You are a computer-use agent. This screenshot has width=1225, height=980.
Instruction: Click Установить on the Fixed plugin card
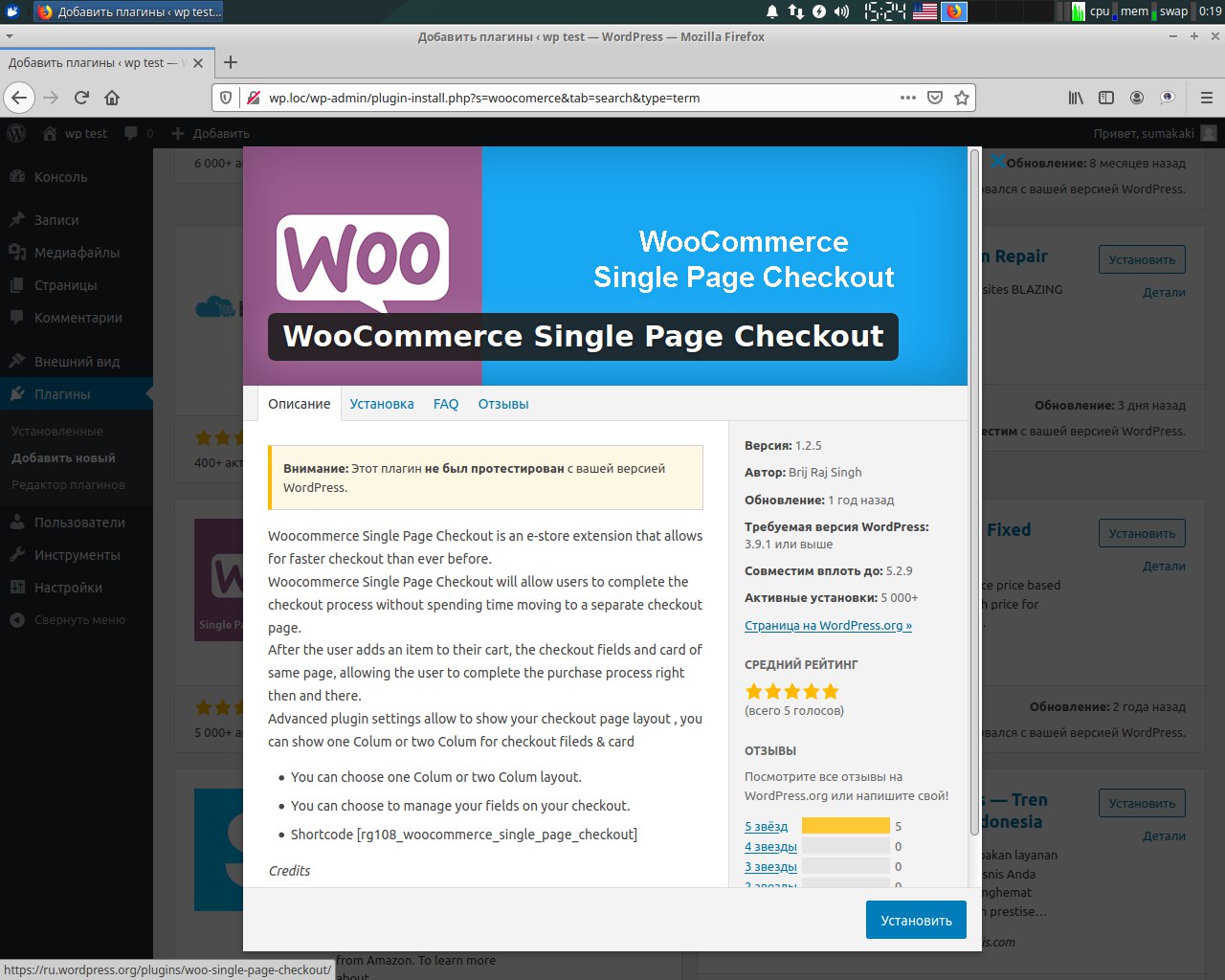click(1142, 533)
